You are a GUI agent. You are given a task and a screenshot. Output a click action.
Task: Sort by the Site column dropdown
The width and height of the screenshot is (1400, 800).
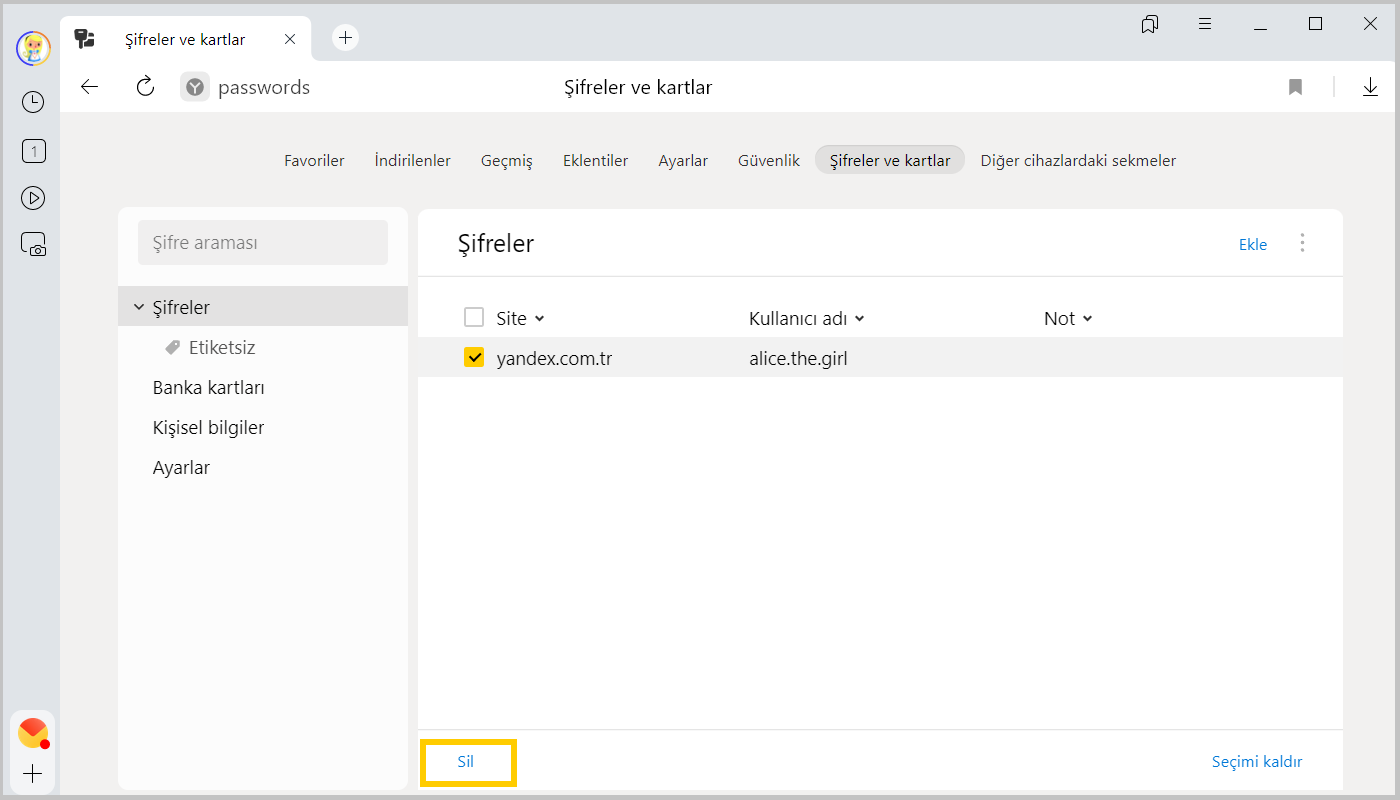[x=520, y=318]
